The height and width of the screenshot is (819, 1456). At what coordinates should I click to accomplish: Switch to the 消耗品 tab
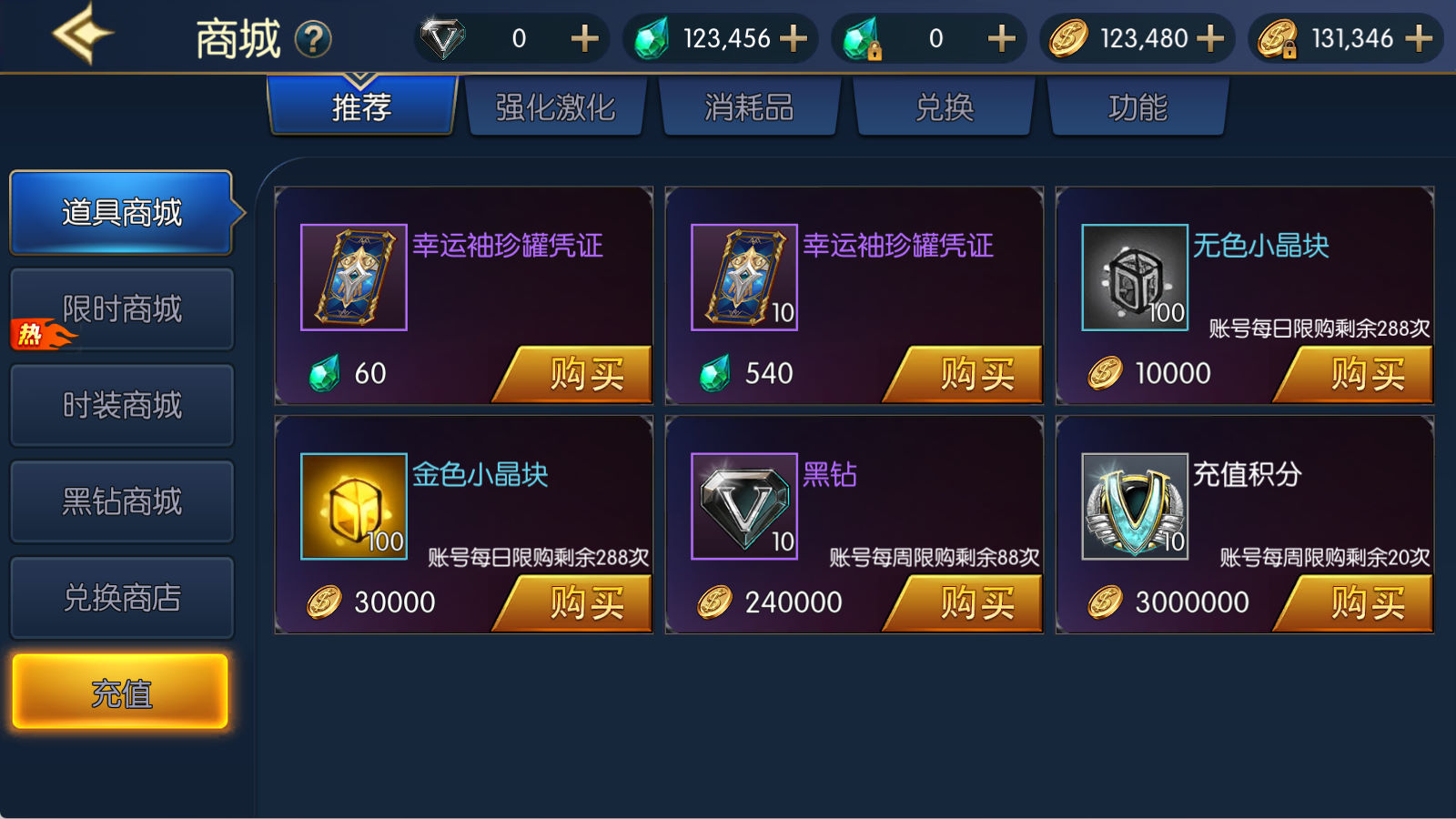(750, 106)
